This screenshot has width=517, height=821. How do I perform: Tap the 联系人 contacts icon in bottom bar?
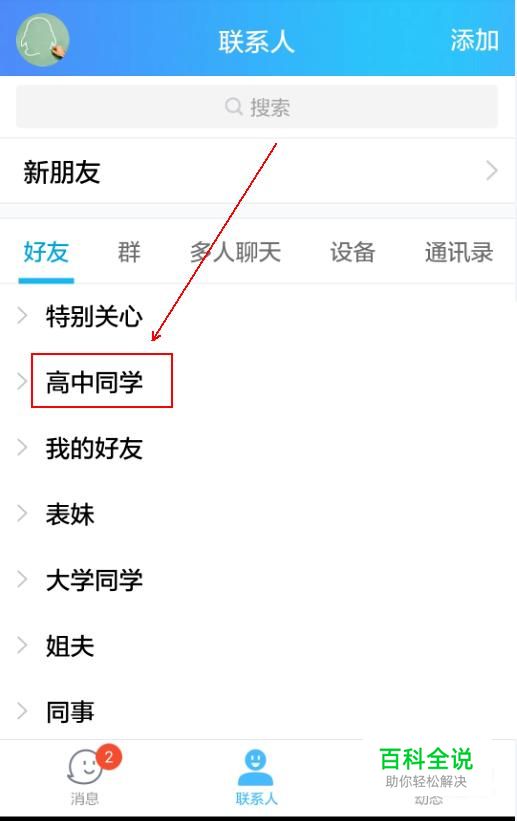coord(256,768)
